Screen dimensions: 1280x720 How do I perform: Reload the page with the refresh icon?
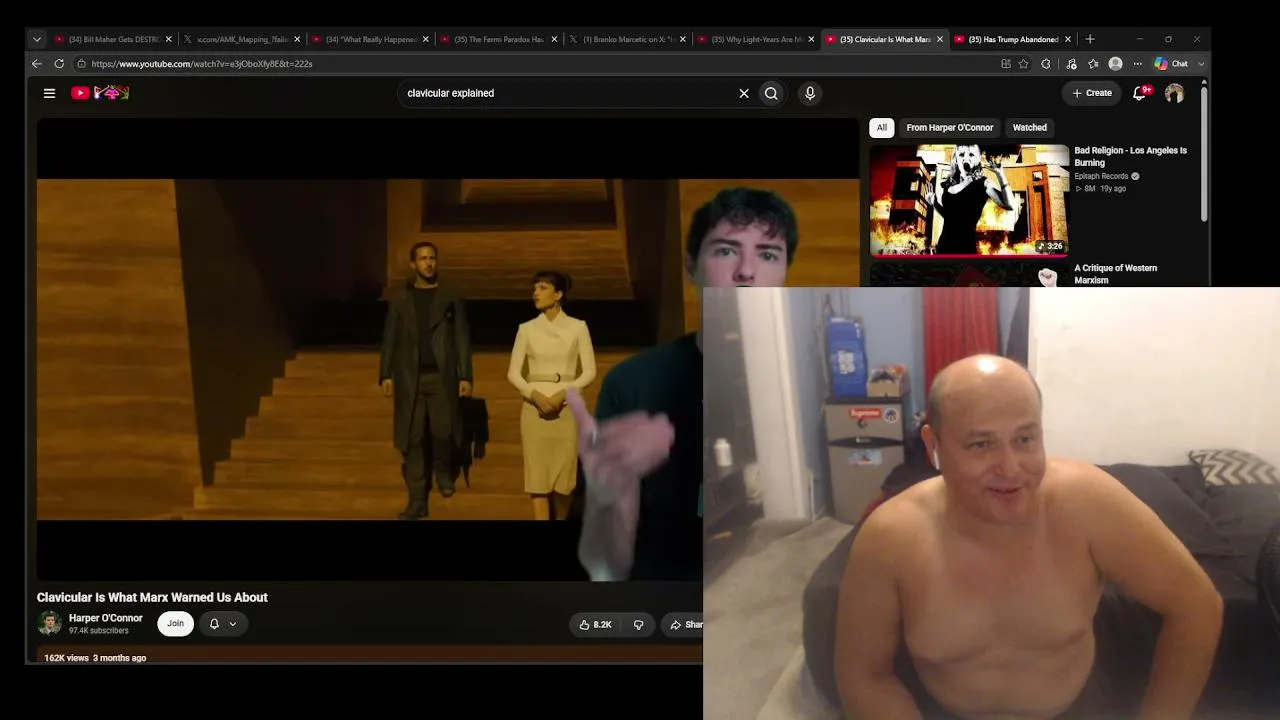59,64
